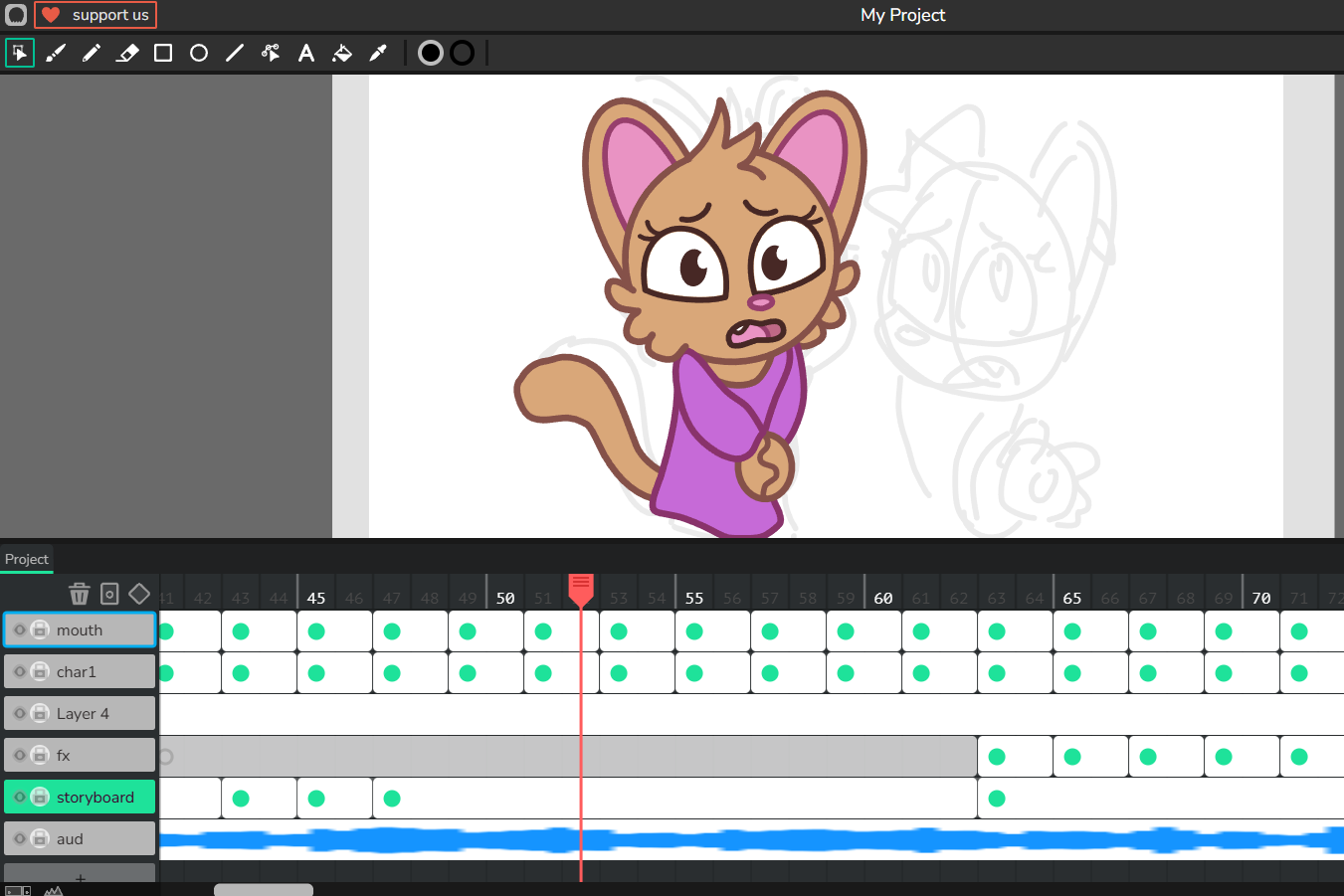Image resolution: width=1344 pixels, height=896 pixels.
Task: Hide the char1 layer
Action: pos(19,671)
